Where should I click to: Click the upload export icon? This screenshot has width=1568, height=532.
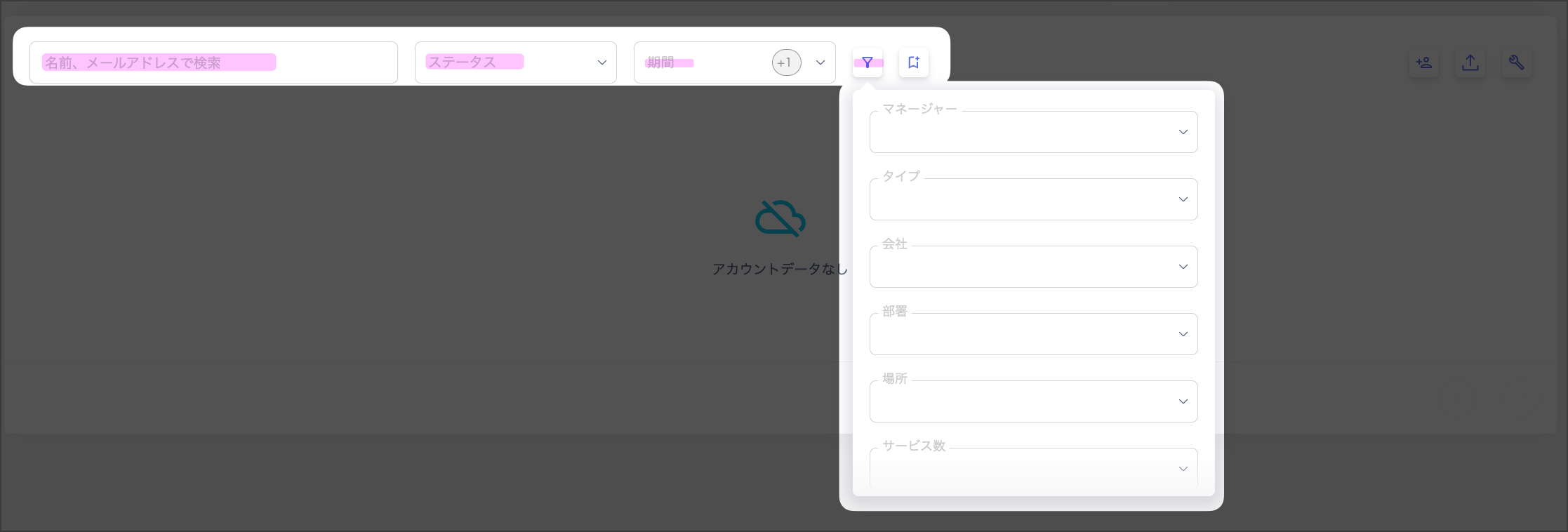[x=1470, y=62]
